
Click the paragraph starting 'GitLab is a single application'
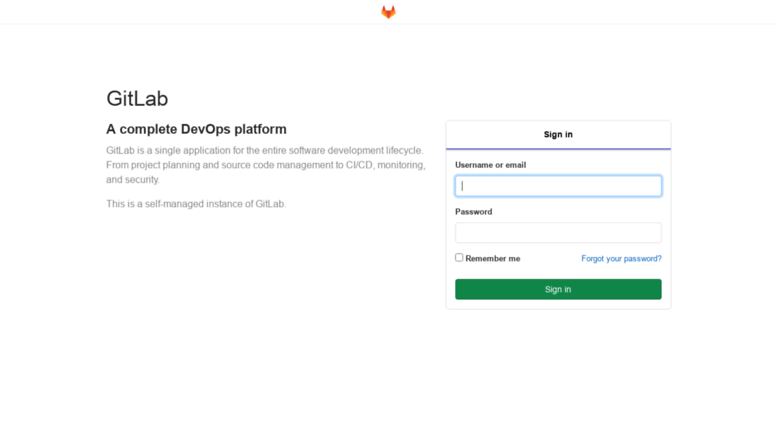pyautogui.click(x=266, y=165)
